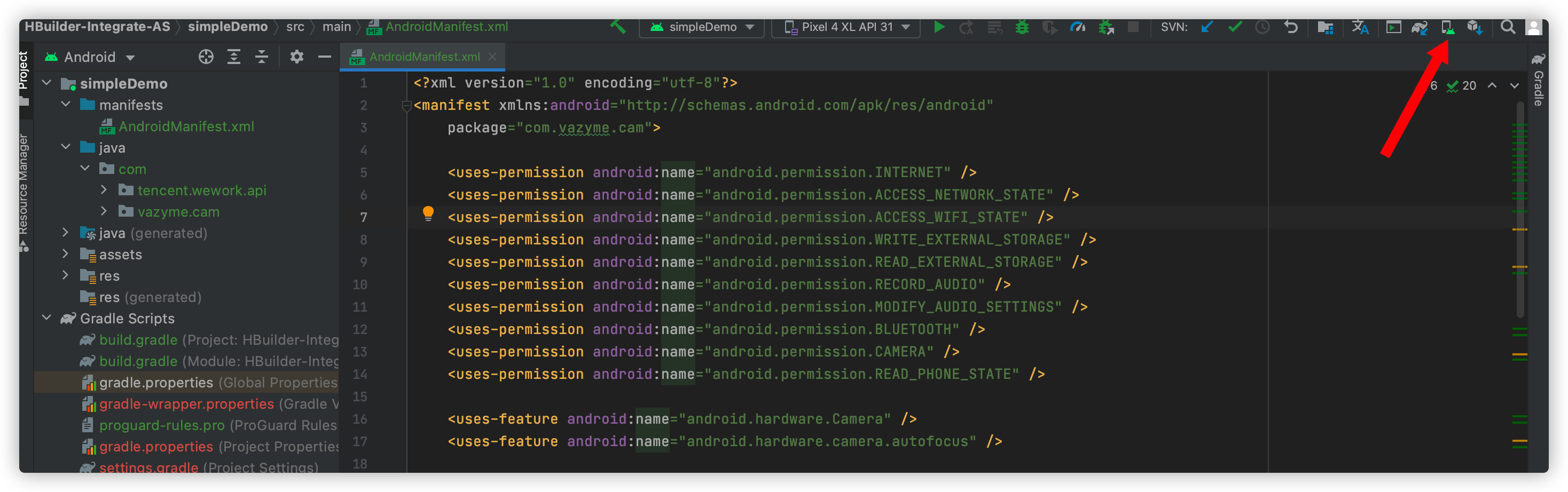The width and height of the screenshot is (1568, 492).
Task: Click the SVN Commit green checkmark
Action: point(1235,27)
